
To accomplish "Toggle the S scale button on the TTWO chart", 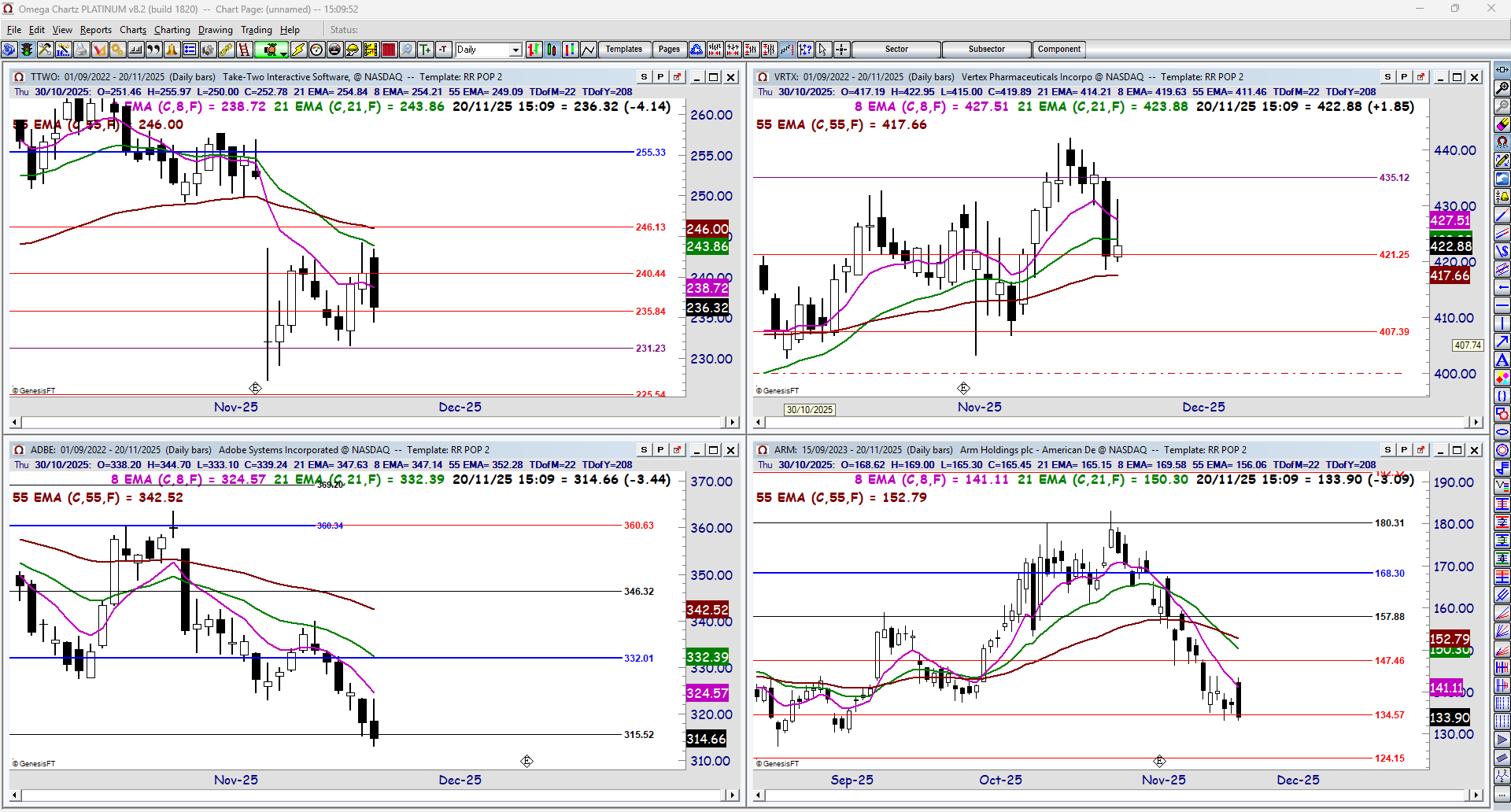I will (x=643, y=76).
